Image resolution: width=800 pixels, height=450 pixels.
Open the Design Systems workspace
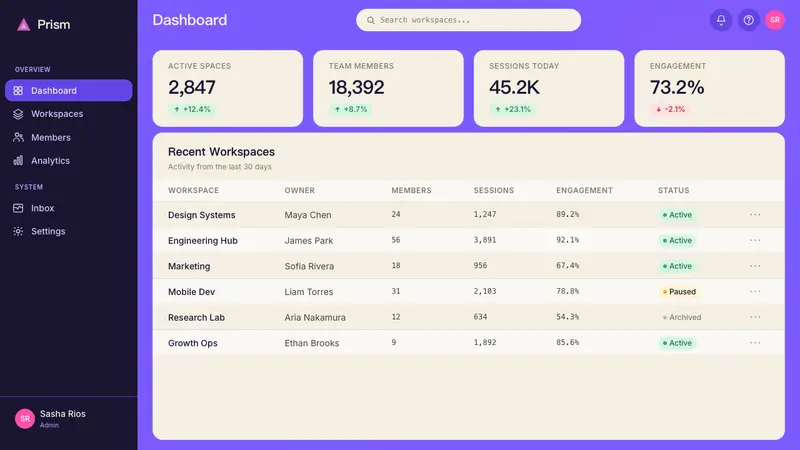[202, 215]
